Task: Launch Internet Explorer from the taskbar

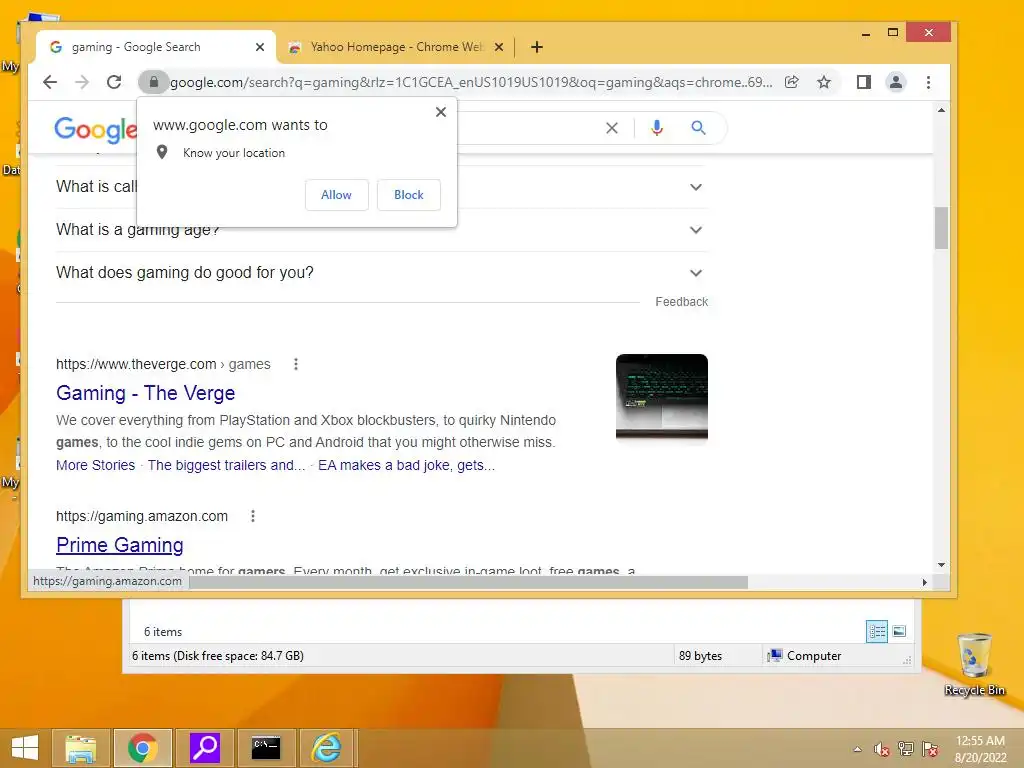Action: tap(326, 748)
